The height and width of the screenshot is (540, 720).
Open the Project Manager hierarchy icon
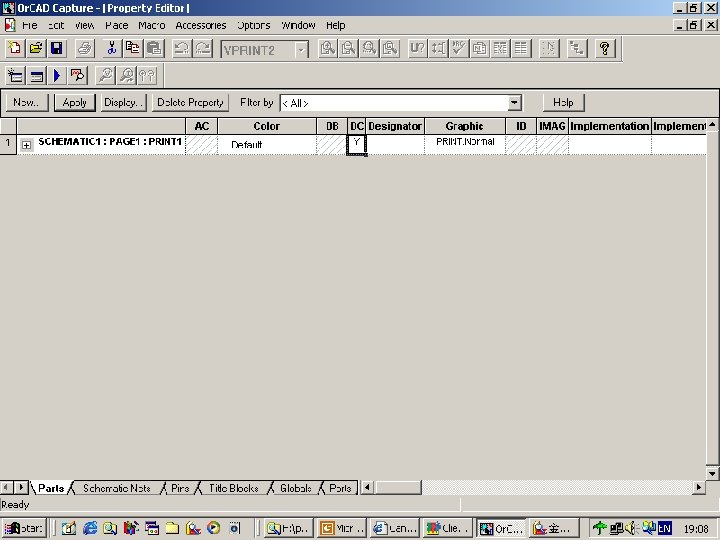(x=577, y=48)
